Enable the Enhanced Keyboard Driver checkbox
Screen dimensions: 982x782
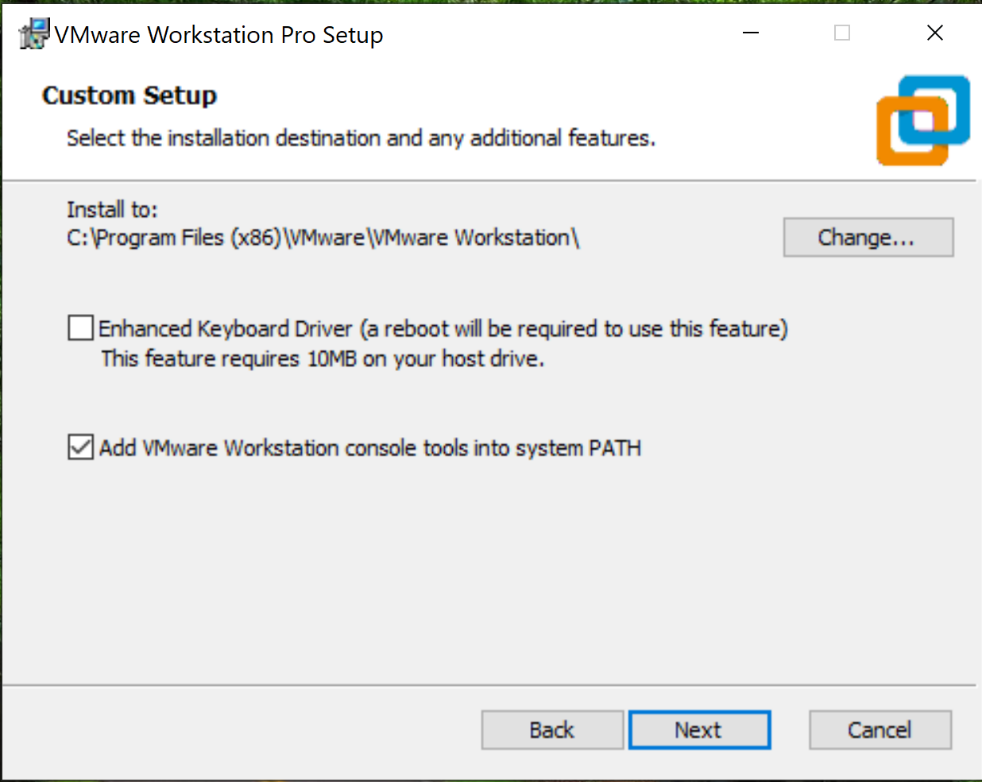[x=80, y=328]
